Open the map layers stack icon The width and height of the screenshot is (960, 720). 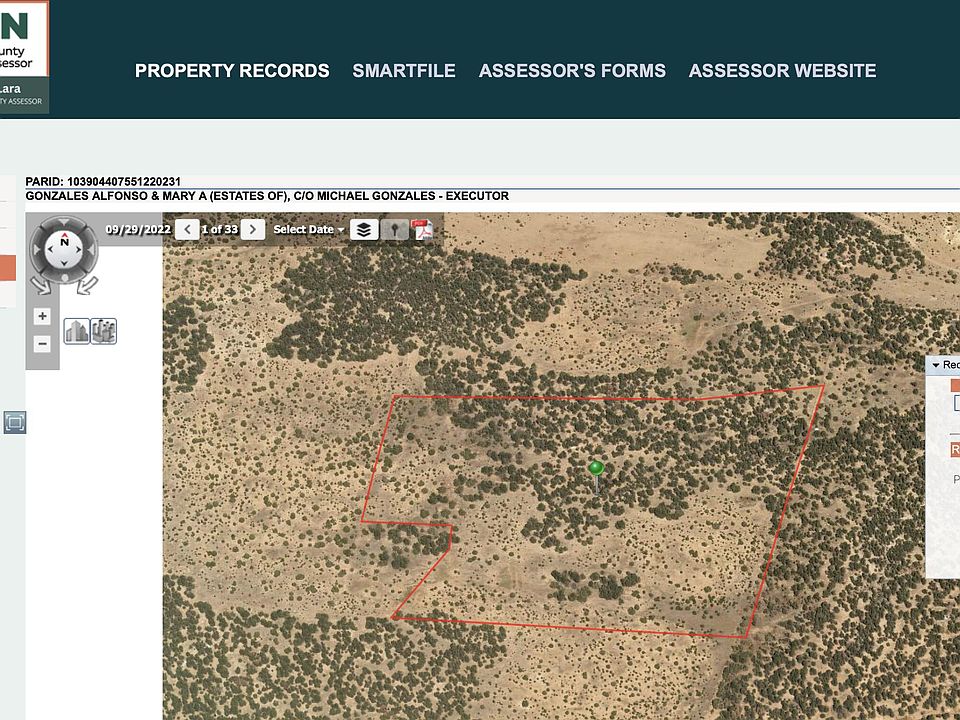(364, 230)
